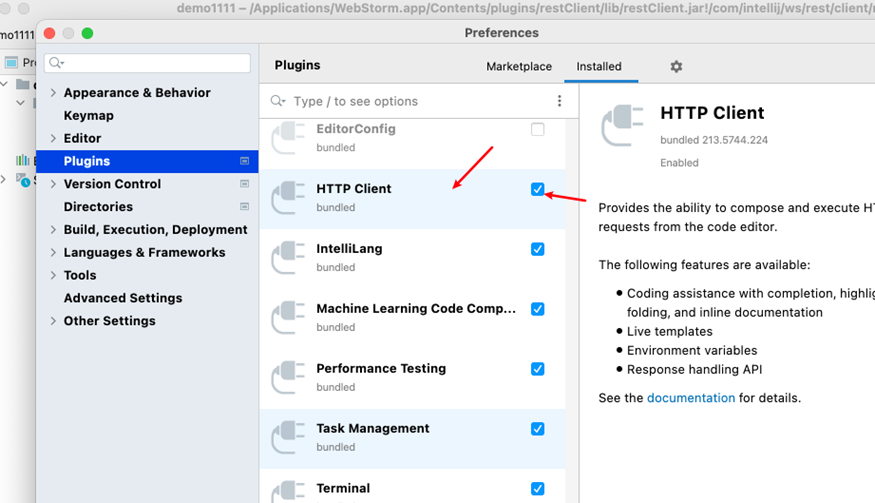Select the Performance Testing plugin name
Image resolution: width=875 pixels, height=503 pixels.
click(x=381, y=368)
